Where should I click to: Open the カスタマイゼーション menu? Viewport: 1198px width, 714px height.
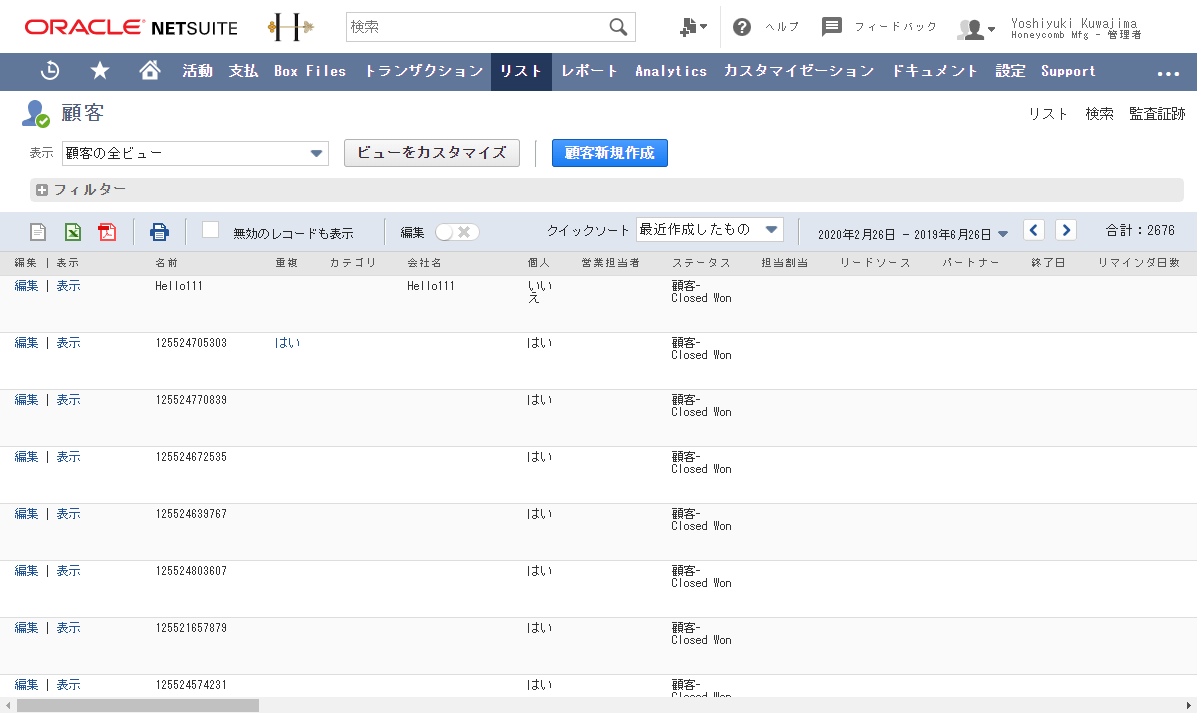[x=798, y=71]
